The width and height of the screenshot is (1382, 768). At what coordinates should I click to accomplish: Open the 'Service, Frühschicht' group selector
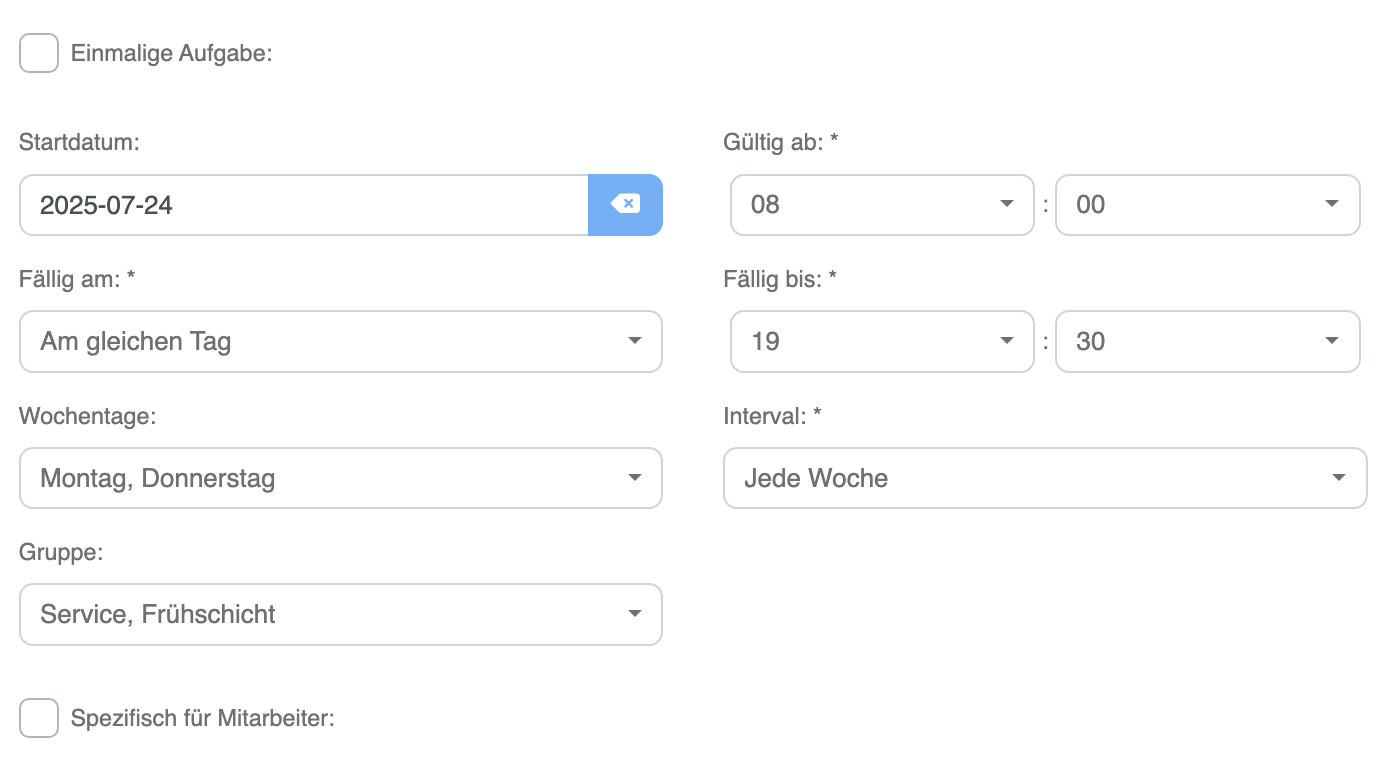[341, 614]
